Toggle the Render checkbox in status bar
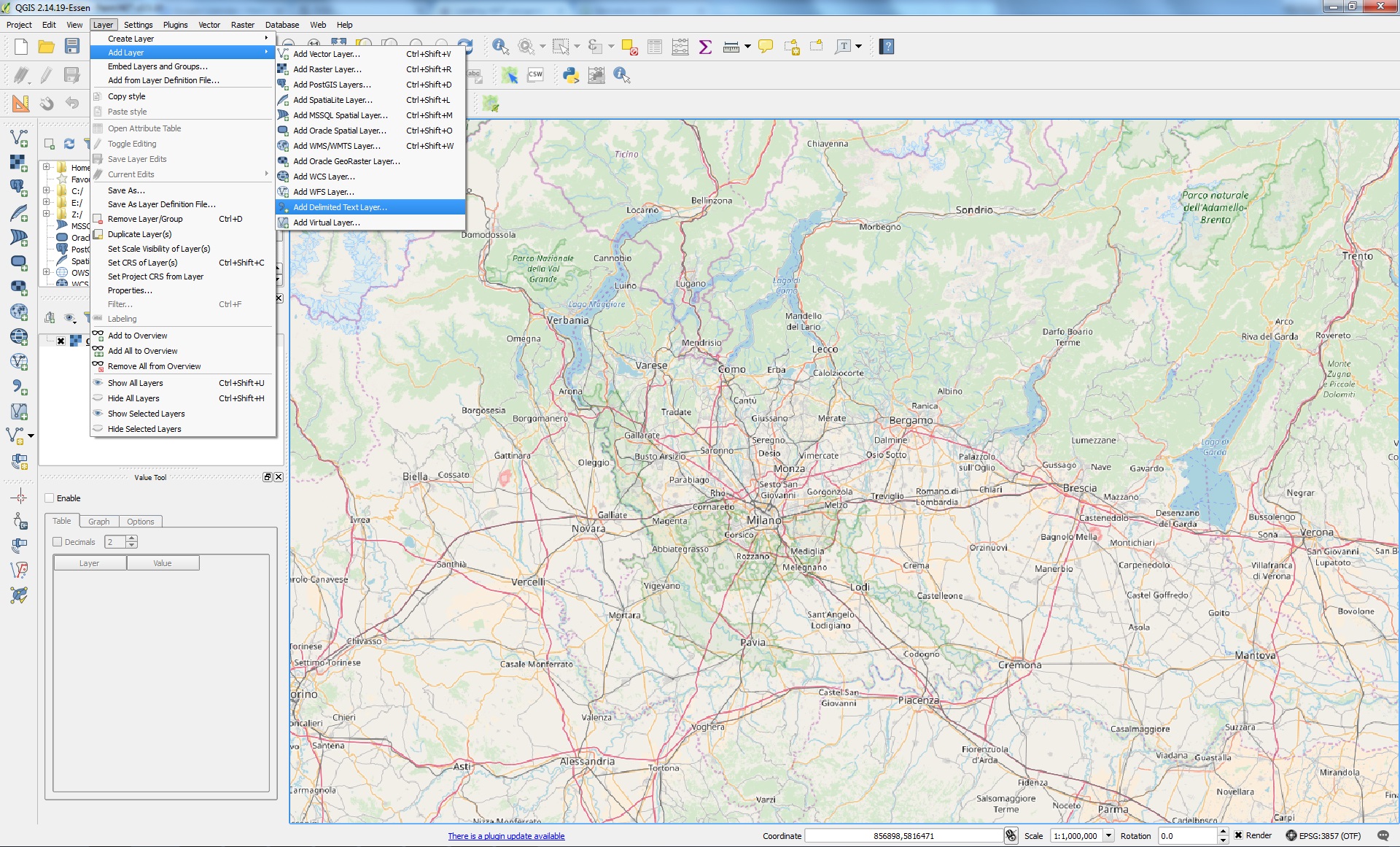The width and height of the screenshot is (1400, 847). click(1238, 835)
